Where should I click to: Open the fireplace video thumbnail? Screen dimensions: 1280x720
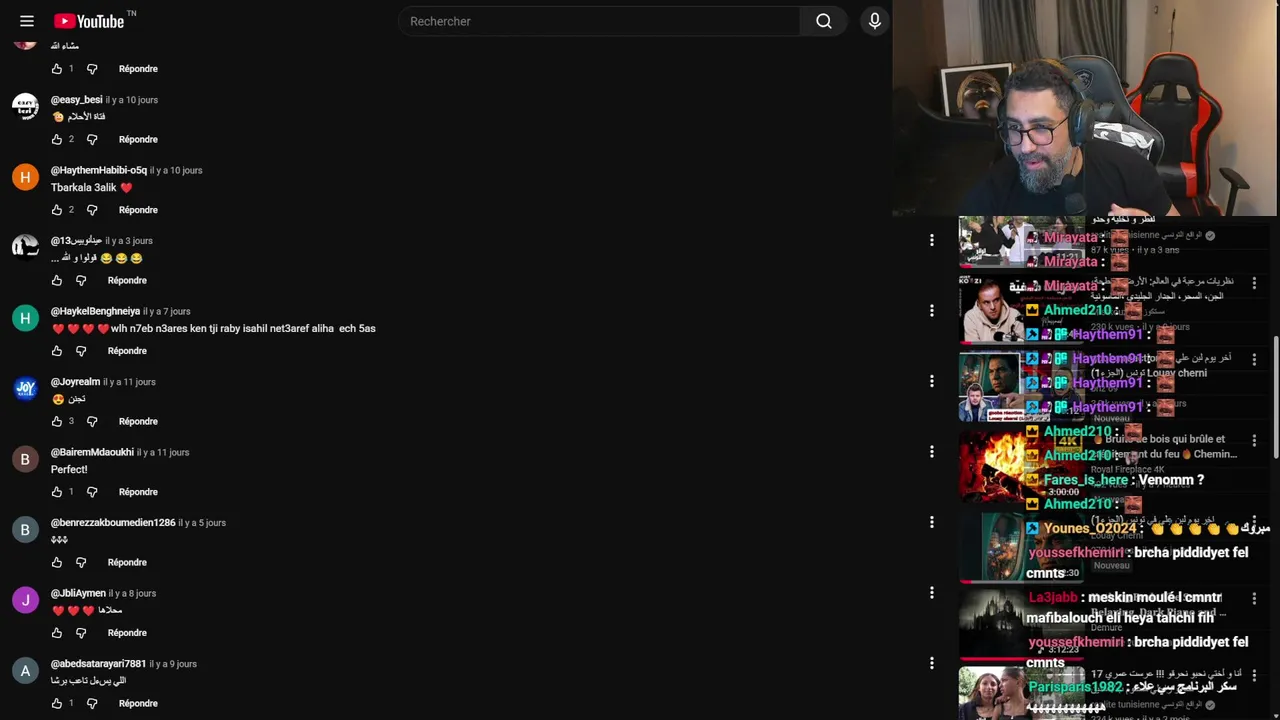[x=1021, y=465]
